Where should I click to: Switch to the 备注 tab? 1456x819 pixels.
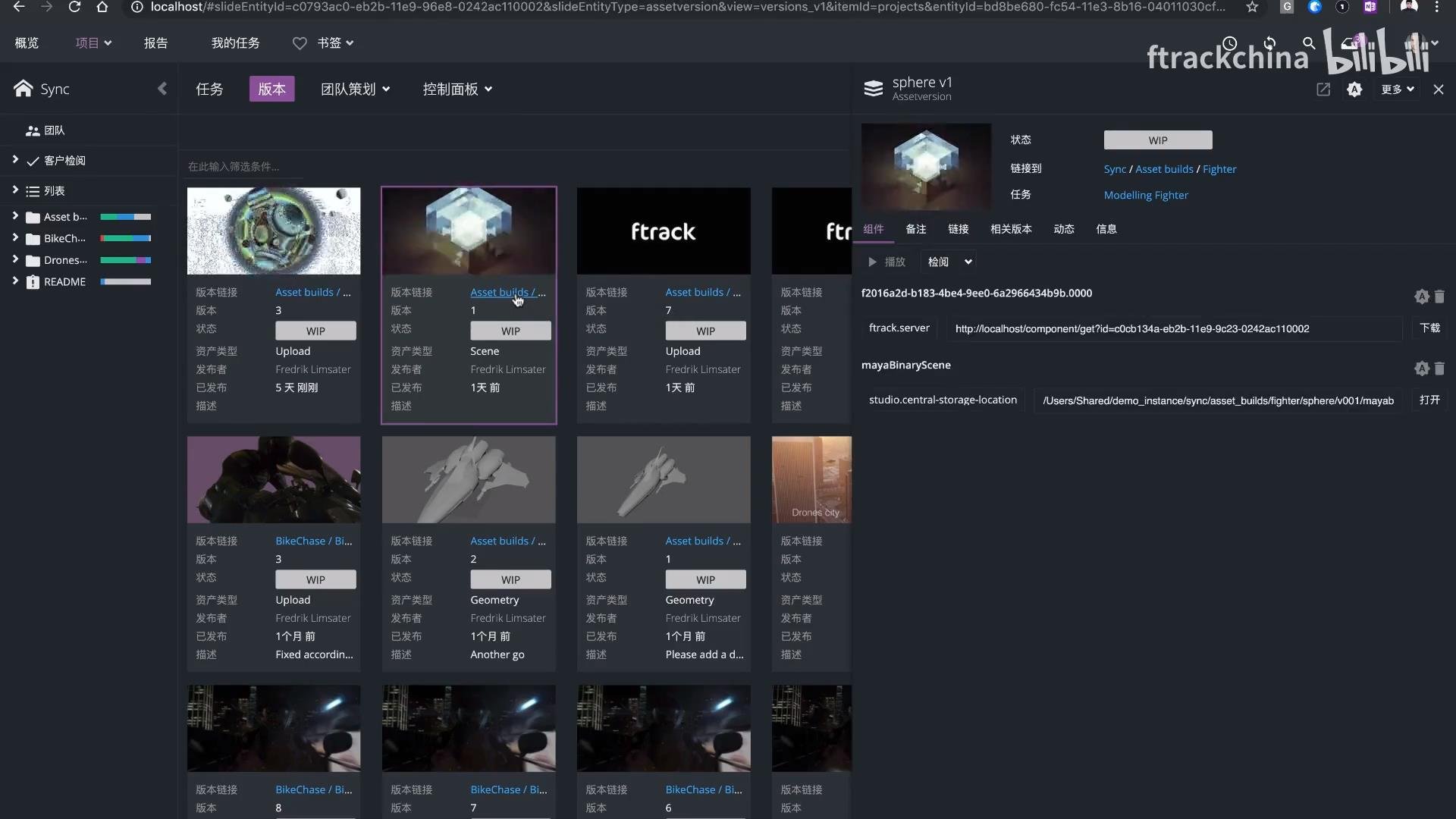pos(915,229)
